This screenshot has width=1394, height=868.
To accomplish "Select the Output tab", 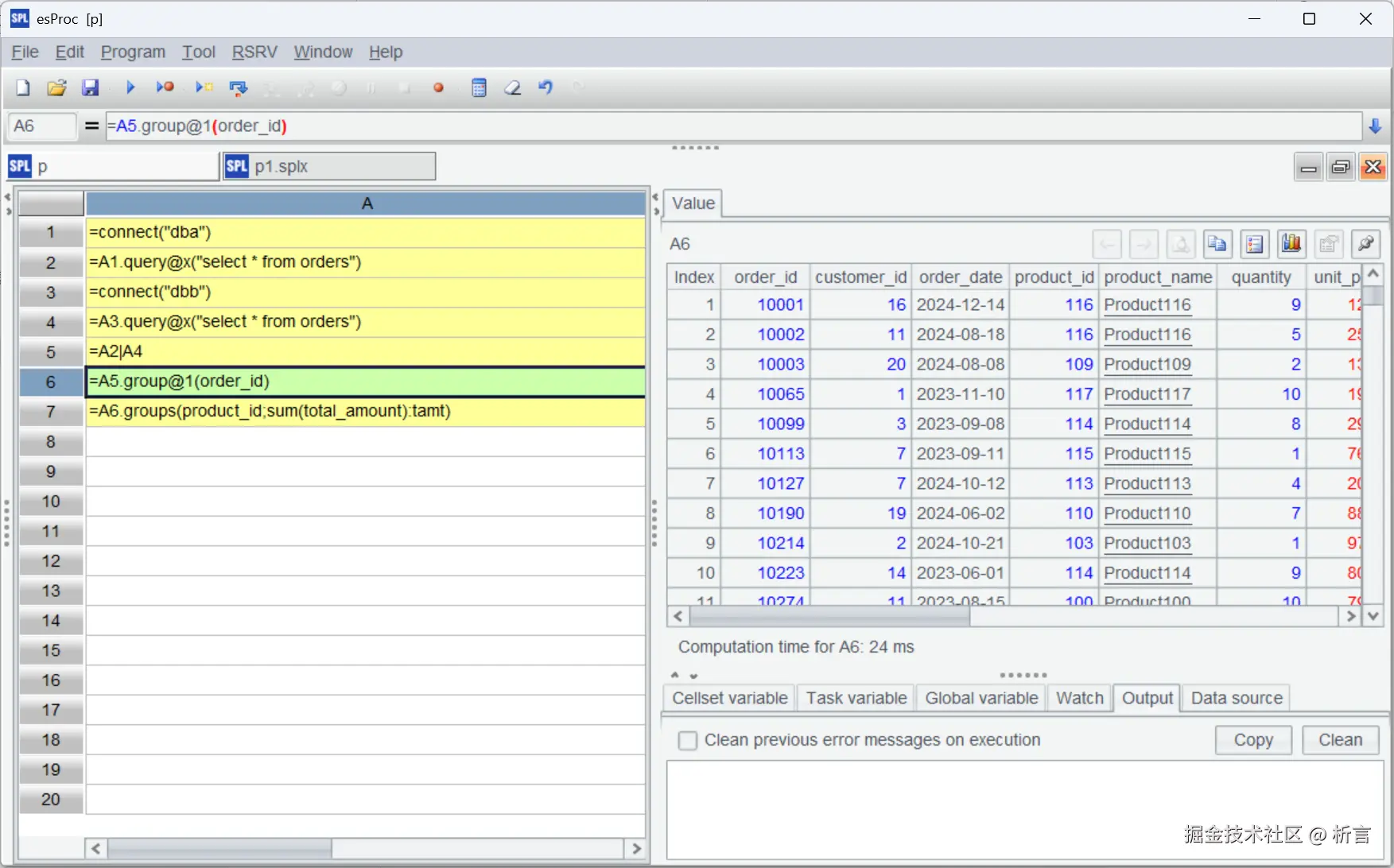I will coord(1147,698).
